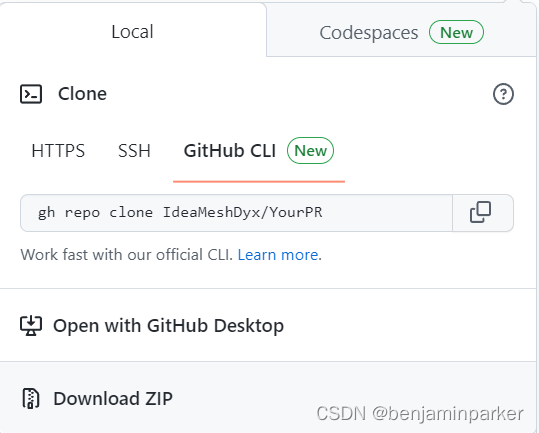Image resolution: width=539 pixels, height=433 pixels.
Task: Select the GitHub CLI clone option
Action: coord(259,151)
